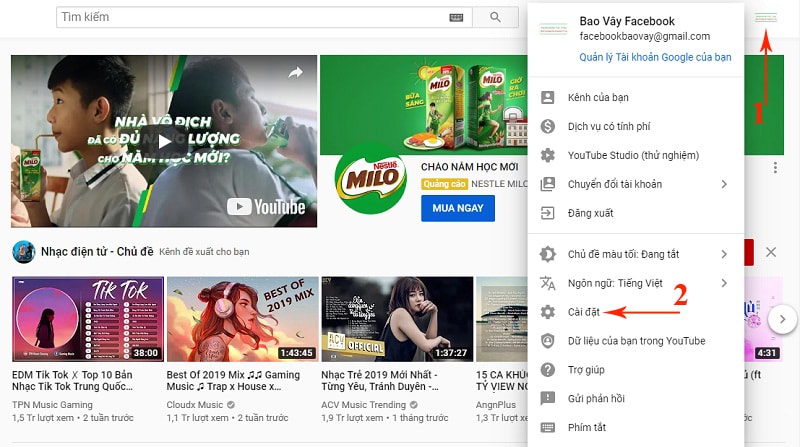Viewport: 800px width, 447px height.
Task: Open Dữ liệu của bạn trong YouTube
Action: coord(636,340)
